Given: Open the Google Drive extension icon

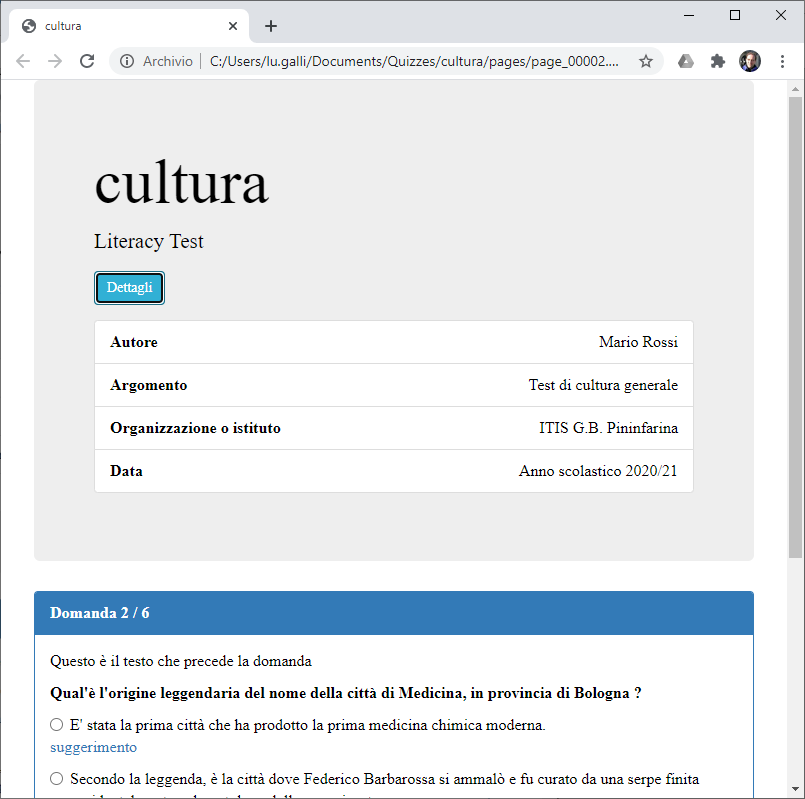Looking at the screenshot, I should (686, 62).
